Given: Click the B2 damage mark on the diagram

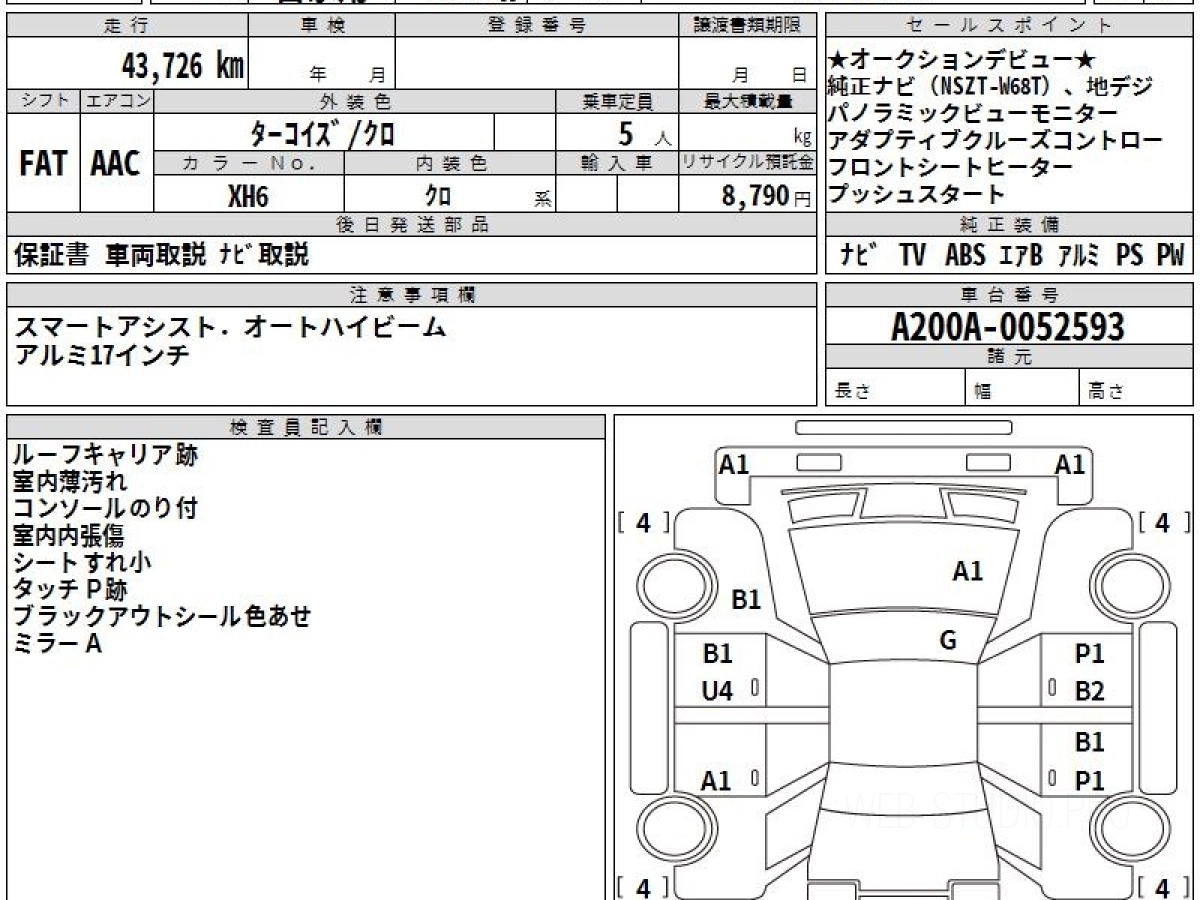Looking at the screenshot, I should point(1089,691).
